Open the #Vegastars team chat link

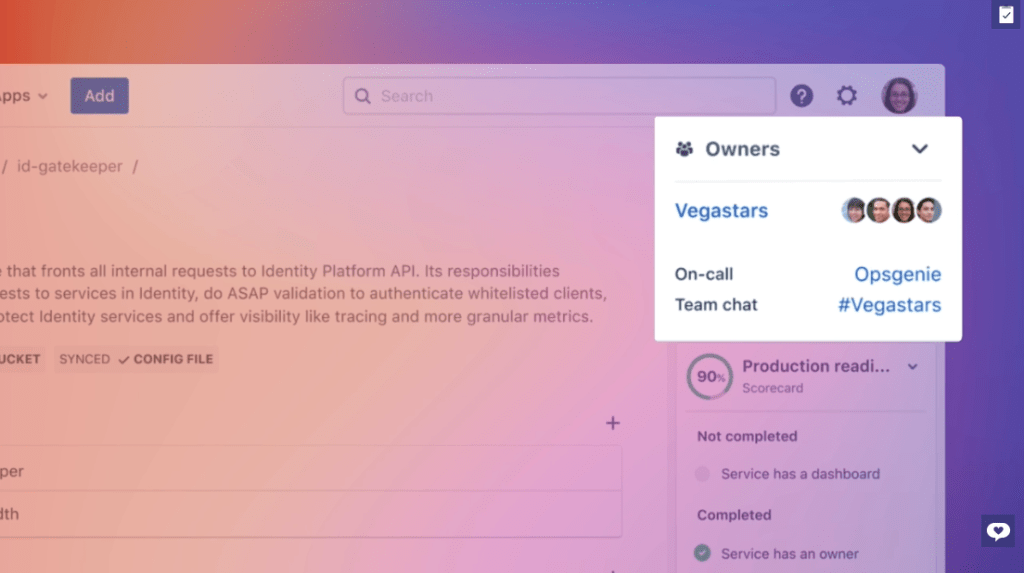pyautogui.click(x=889, y=305)
